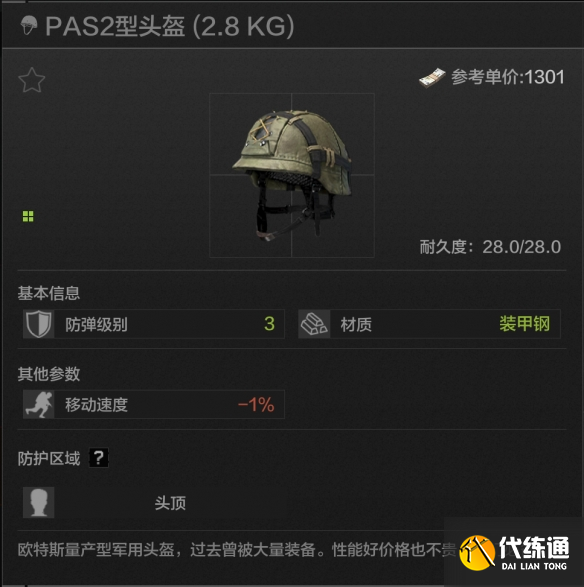Select the 材质 装甲钢 row
584x587 pixels.
tap(429, 324)
